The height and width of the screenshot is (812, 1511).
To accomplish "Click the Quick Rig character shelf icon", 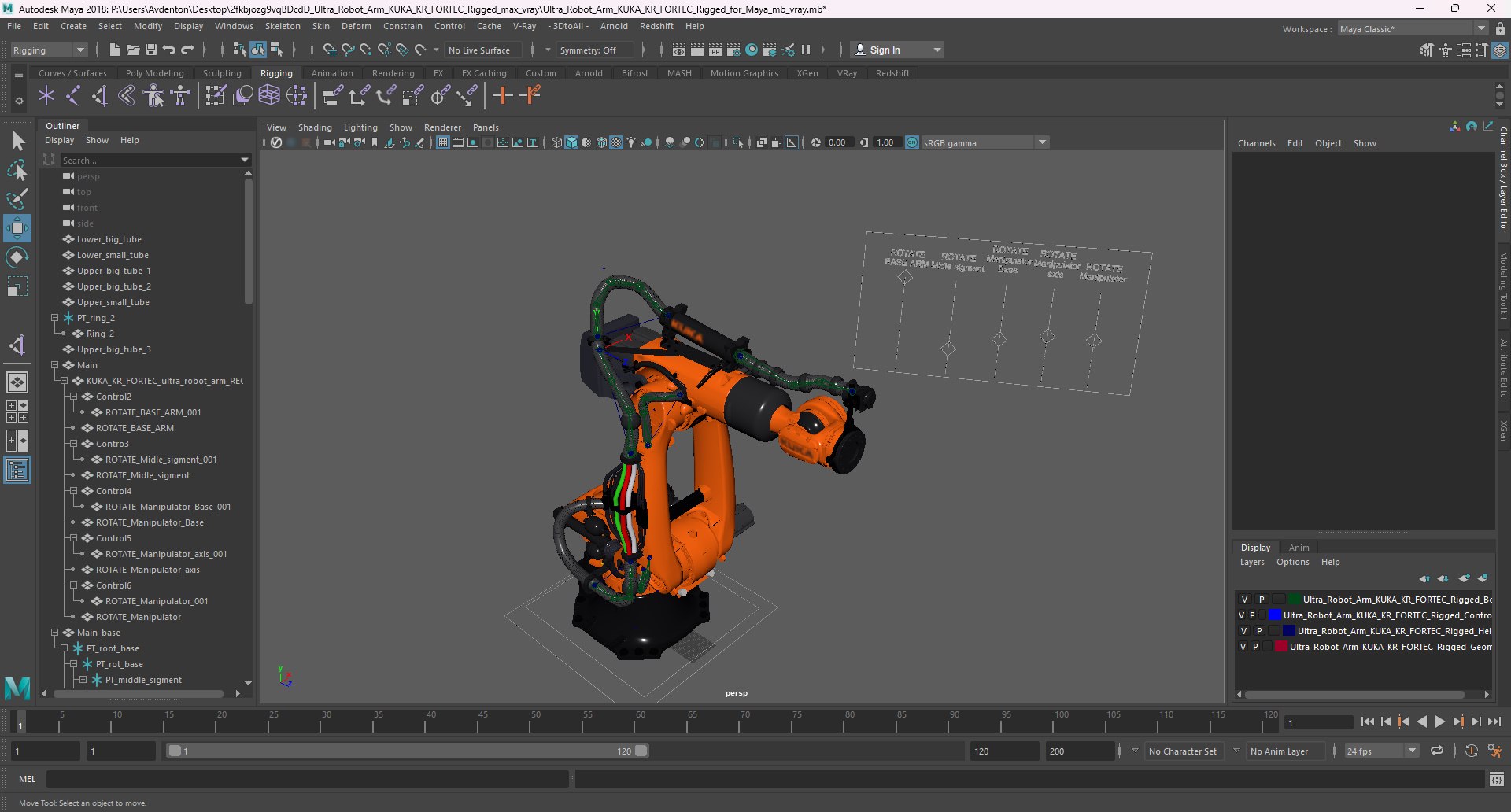I will point(154,96).
